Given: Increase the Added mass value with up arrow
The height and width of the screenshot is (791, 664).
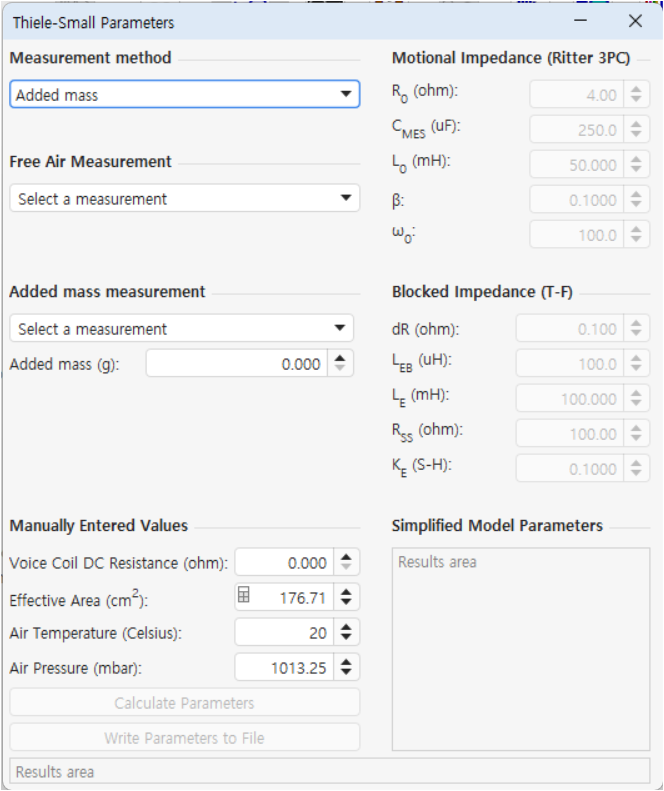Looking at the screenshot, I should coord(341,358).
